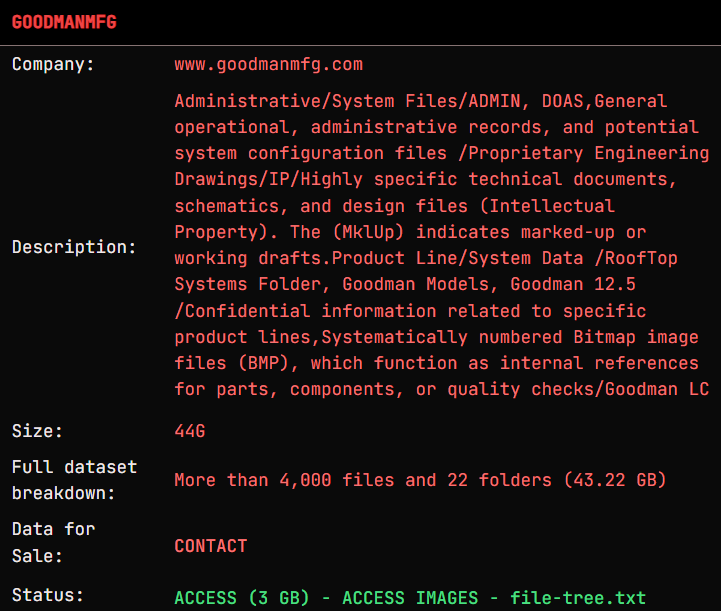This screenshot has width=721, height=611.
Task: Click the Status: field label
Action: click(48, 595)
